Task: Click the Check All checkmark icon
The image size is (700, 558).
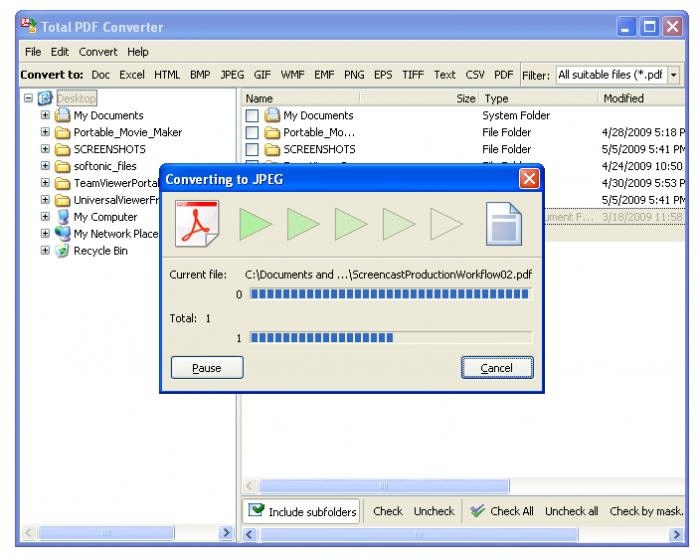Action: click(x=477, y=511)
